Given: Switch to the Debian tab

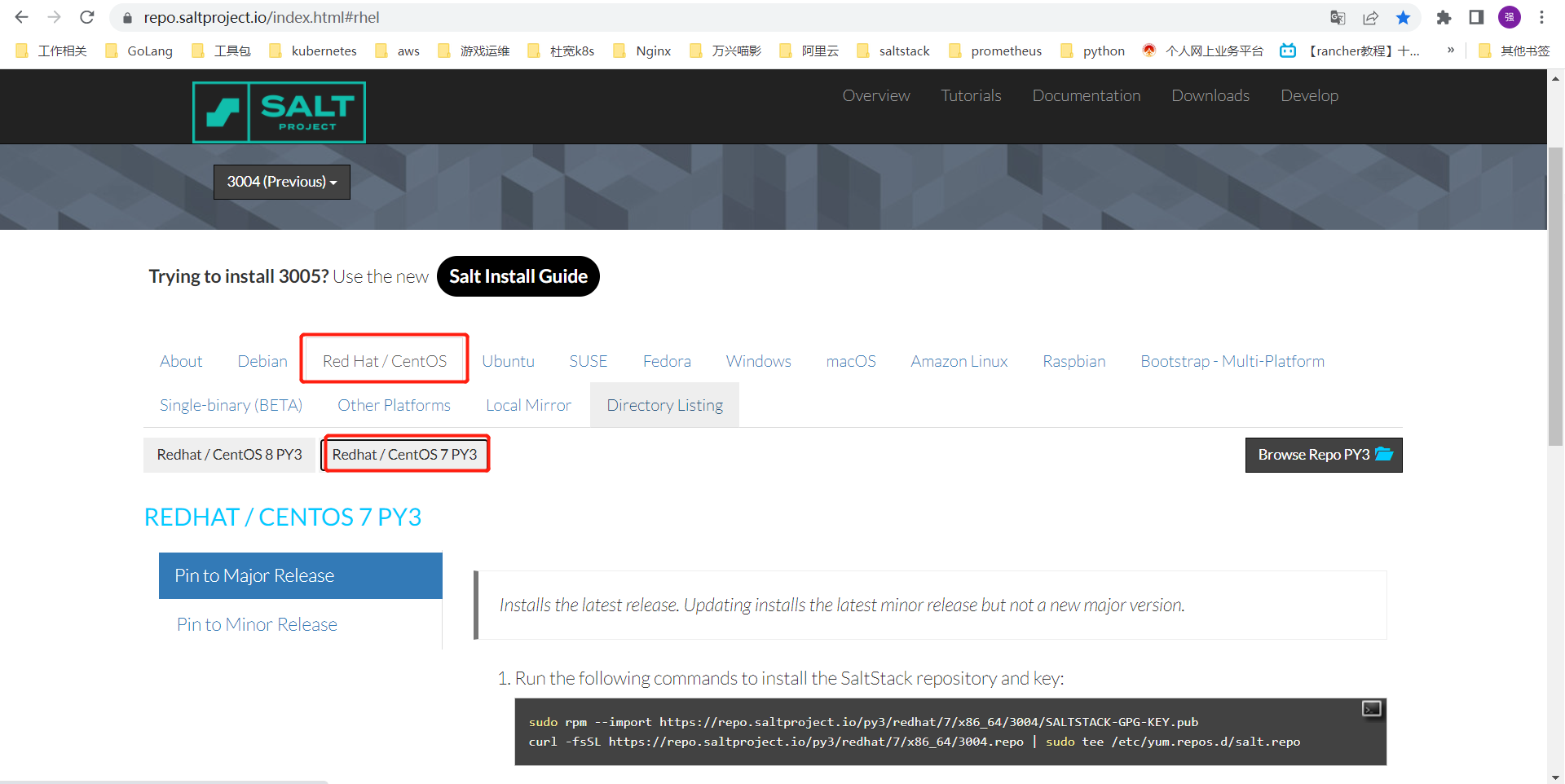Looking at the screenshot, I should (x=262, y=361).
